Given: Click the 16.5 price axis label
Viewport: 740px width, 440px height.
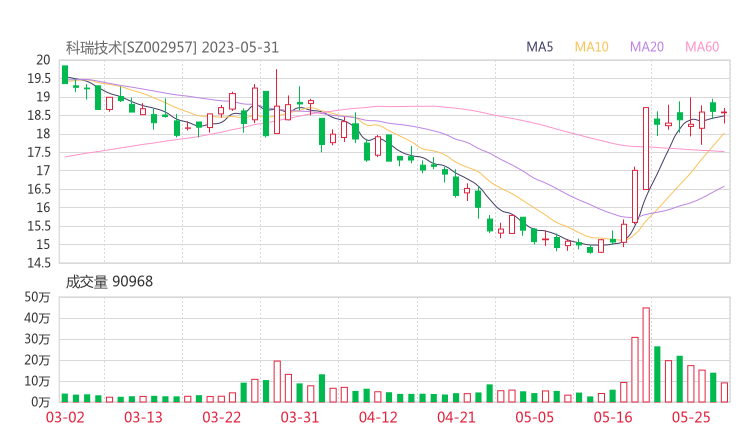Looking at the screenshot, I should tap(39, 189).
